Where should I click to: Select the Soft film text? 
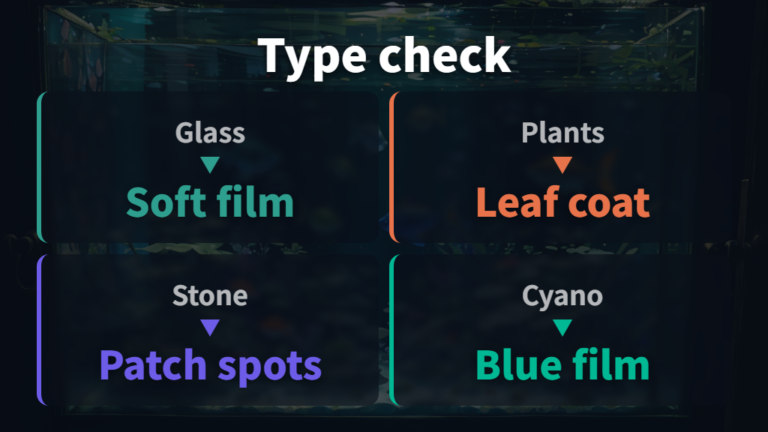[x=210, y=202]
